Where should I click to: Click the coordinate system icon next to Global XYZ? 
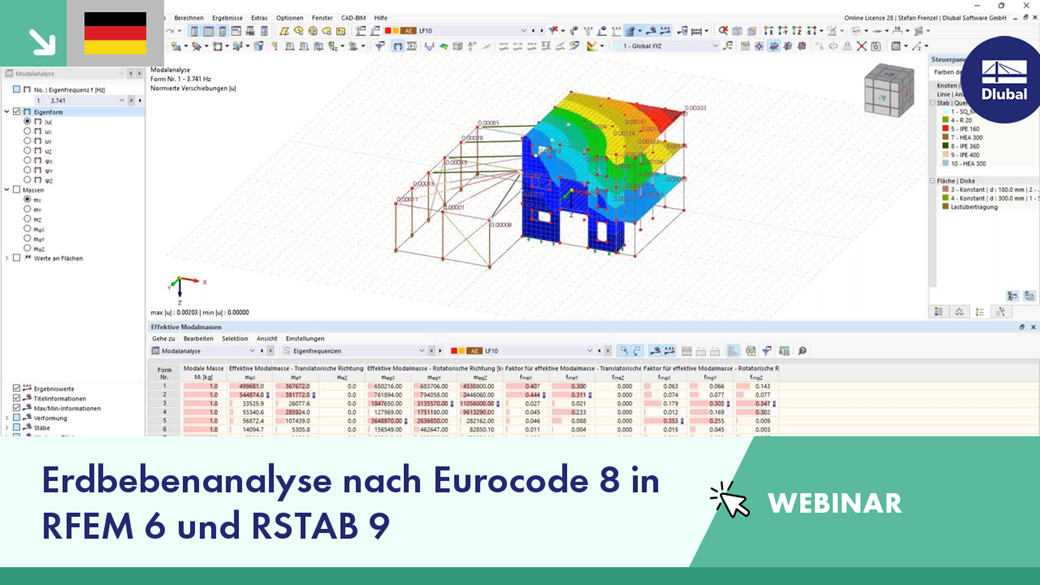(728, 46)
